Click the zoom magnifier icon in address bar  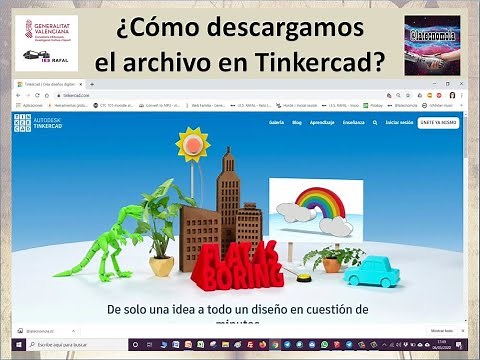click(x=398, y=95)
